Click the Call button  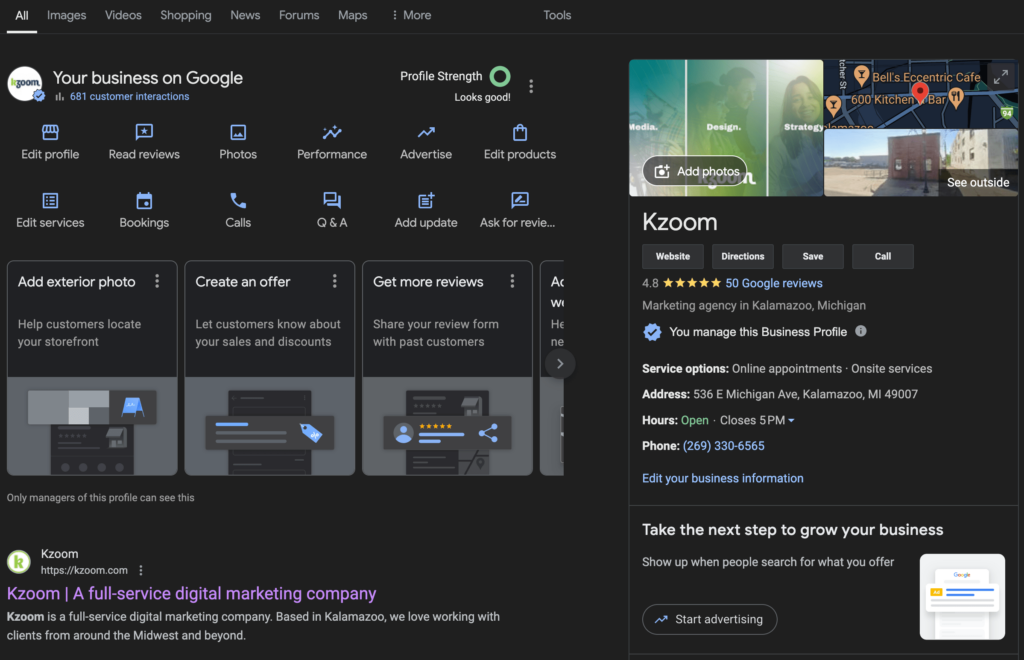click(882, 257)
